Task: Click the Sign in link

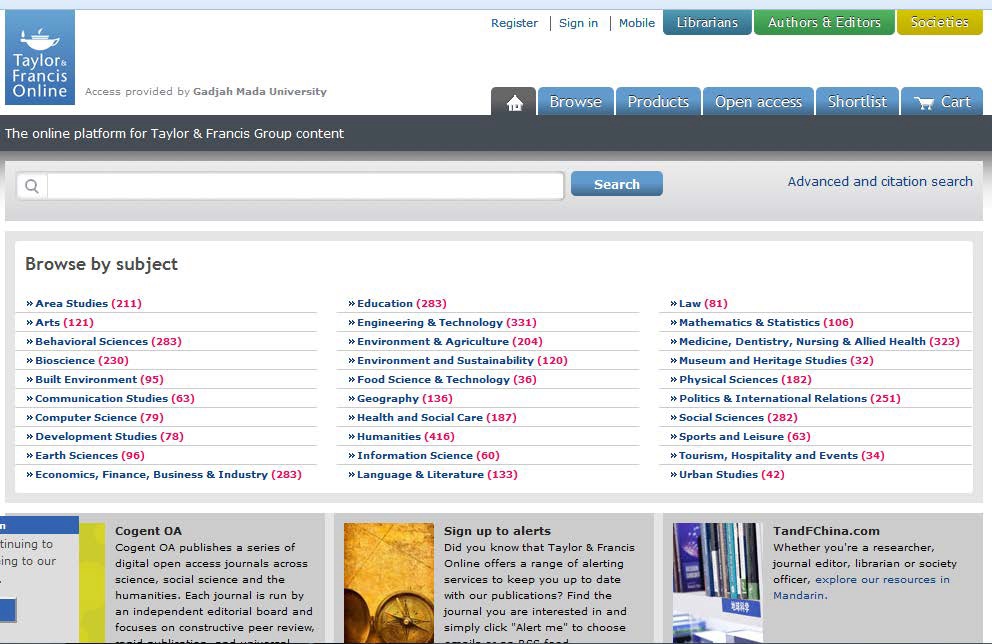Action: [578, 23]
